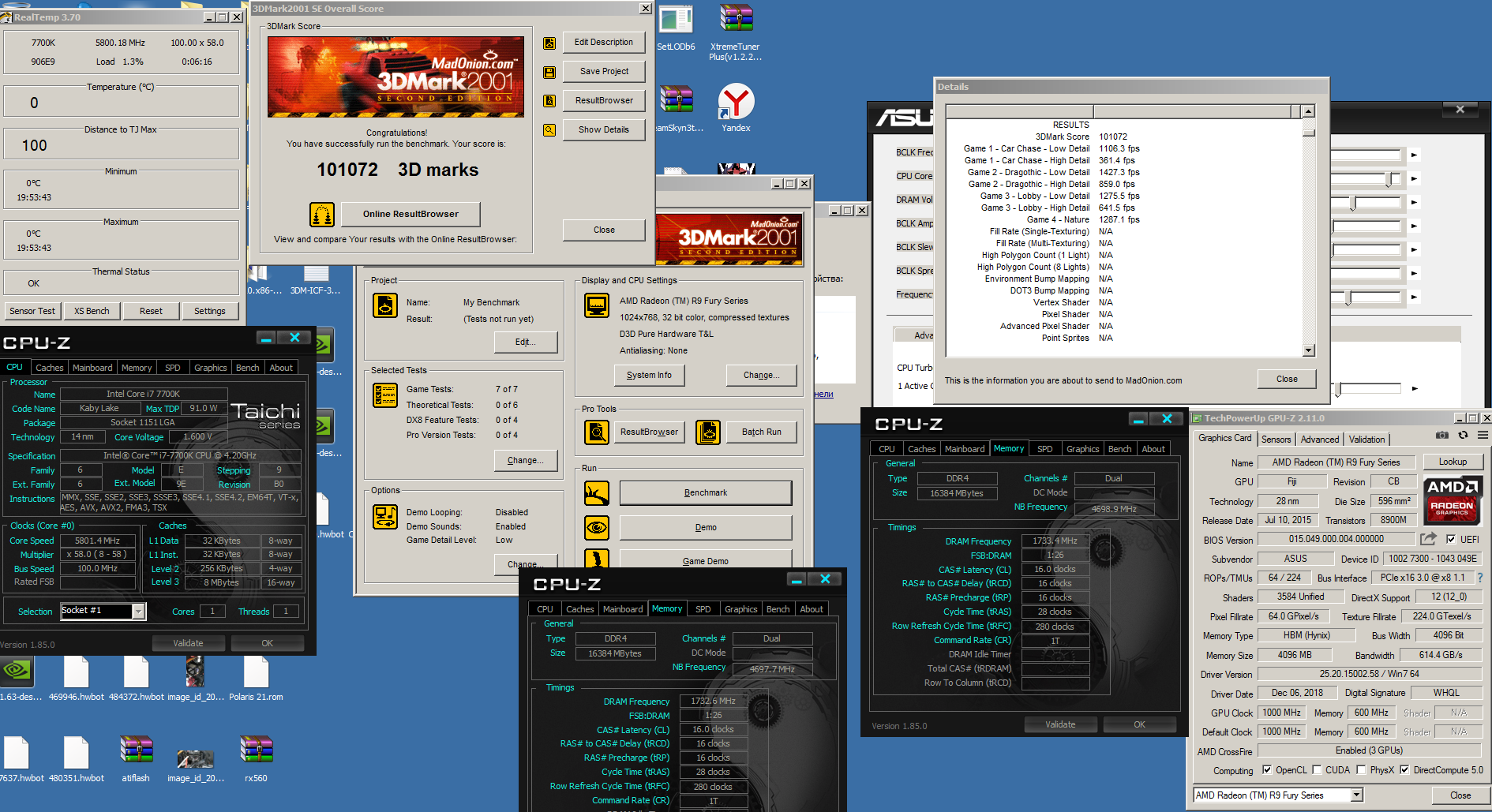Click the Details list scroll-down arrow
Image resolution: width=1492 pixels, height=812 pixels.
click(x=1308, y=350)
